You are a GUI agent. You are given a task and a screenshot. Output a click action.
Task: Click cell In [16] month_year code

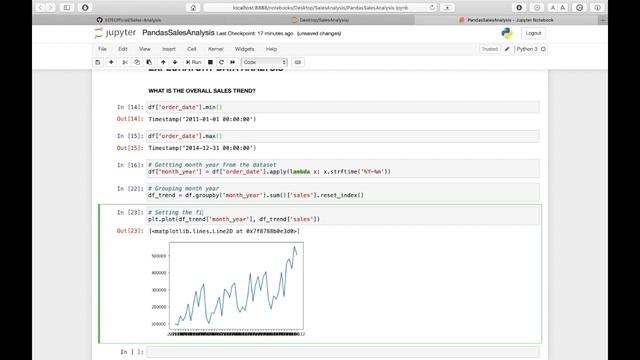coord(343,168)
